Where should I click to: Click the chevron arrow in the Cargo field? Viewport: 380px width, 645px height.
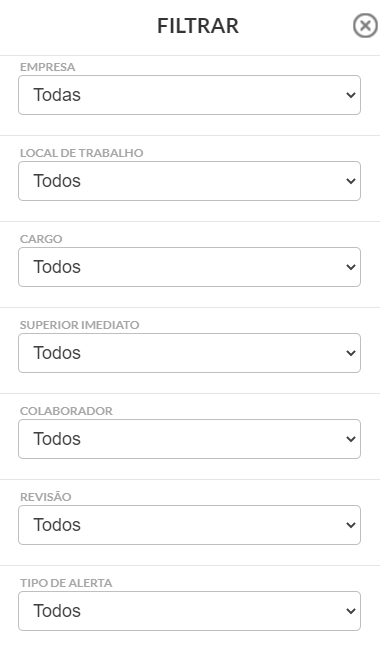(x=351, y=267)
